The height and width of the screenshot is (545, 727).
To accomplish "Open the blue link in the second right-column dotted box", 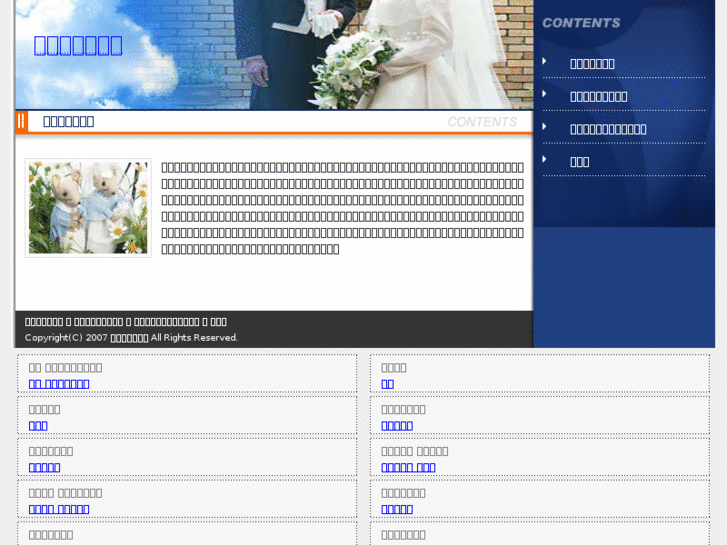I will tap(397, 426).
